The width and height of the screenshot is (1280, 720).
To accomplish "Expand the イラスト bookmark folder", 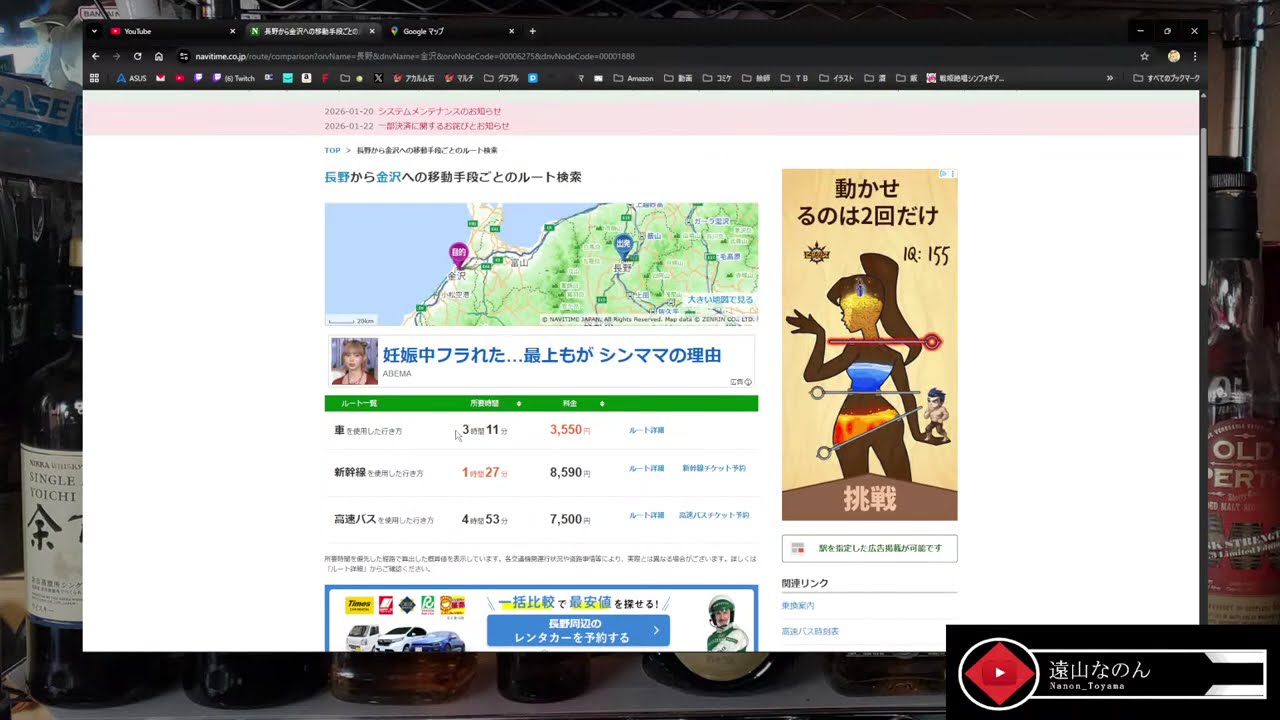I will pos(836,78).
